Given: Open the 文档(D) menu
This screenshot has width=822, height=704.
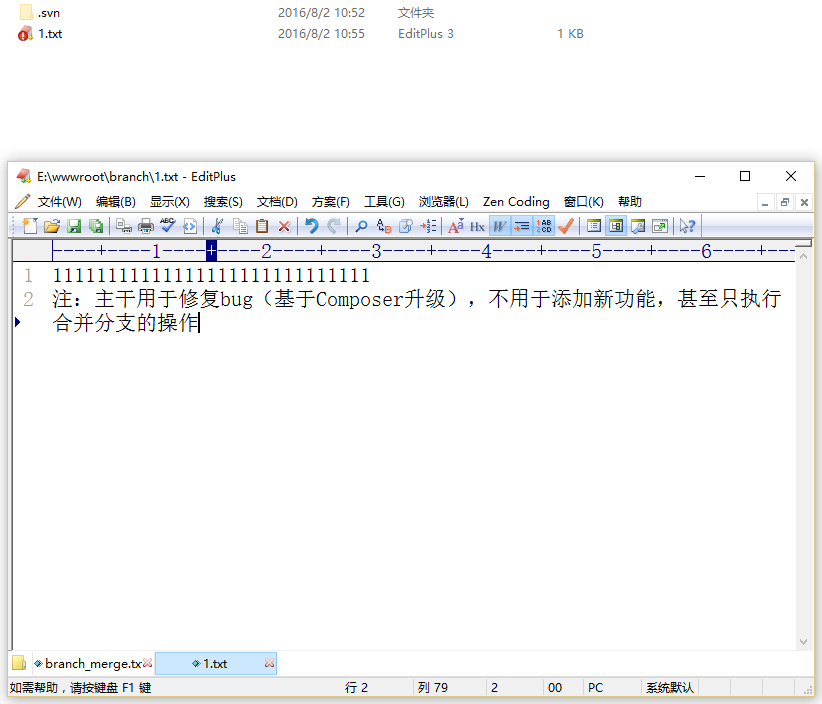Looking at the screenshot, I should point(277,202).
